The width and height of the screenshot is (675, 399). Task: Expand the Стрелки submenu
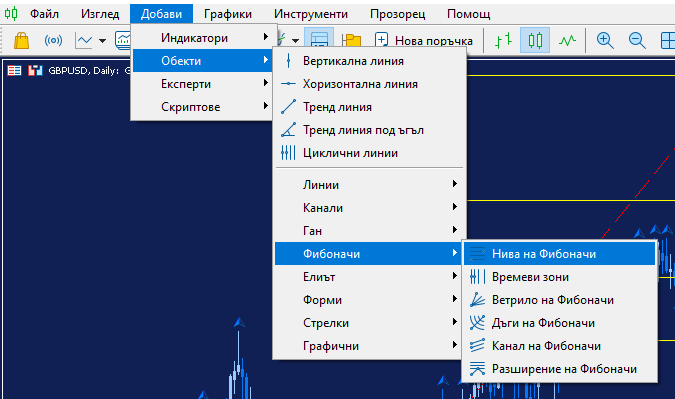pyautogui.click(x=369, y=323)
